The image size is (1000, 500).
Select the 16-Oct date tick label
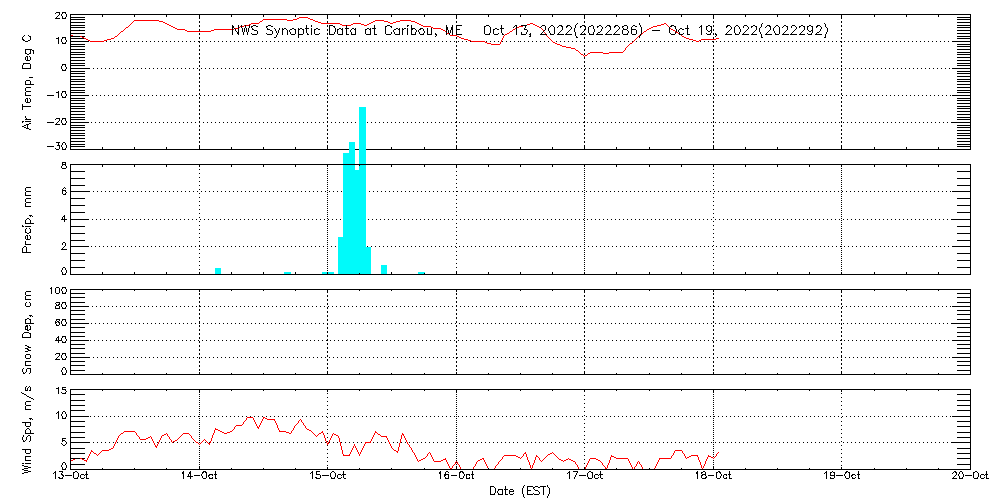pos(457,477)
